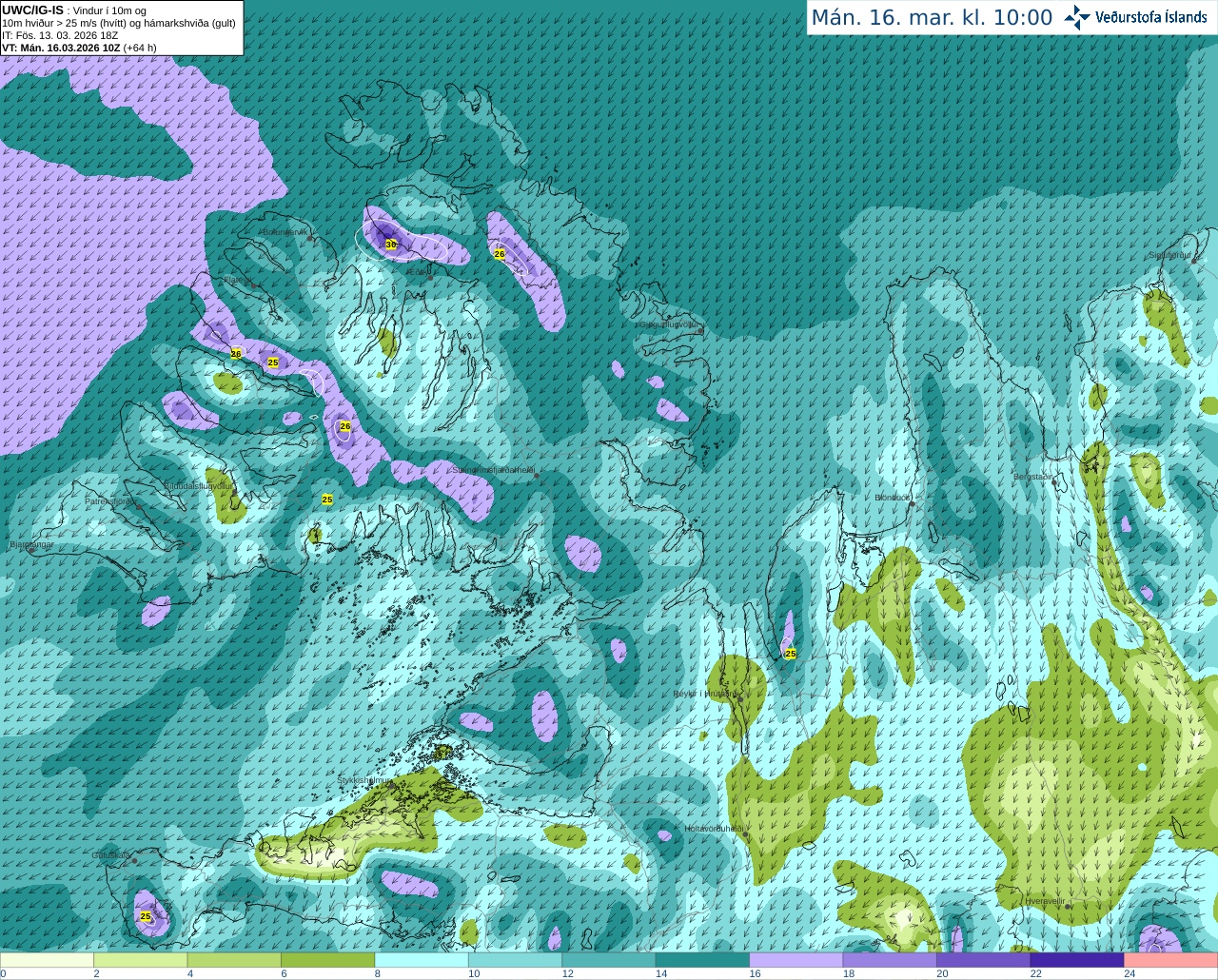Click the 14–16 m/s dark teal legend swatch
The height and width of the screenshot is (980, 1218).
(x=702, y=960)
